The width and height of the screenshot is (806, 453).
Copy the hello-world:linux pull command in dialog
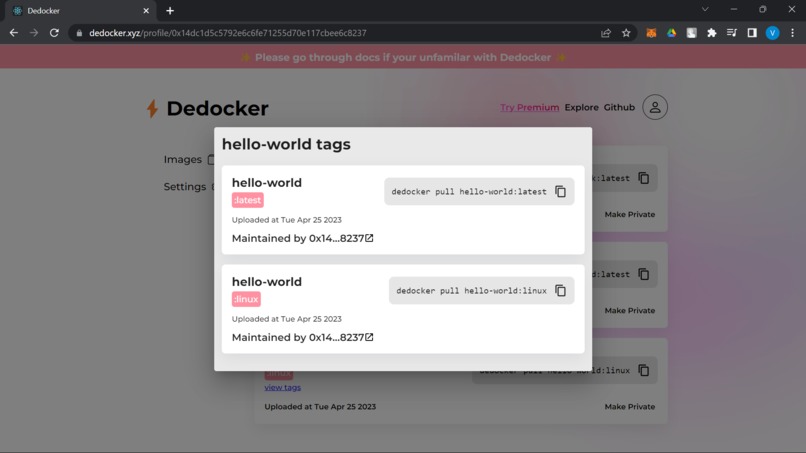[560, 291]
